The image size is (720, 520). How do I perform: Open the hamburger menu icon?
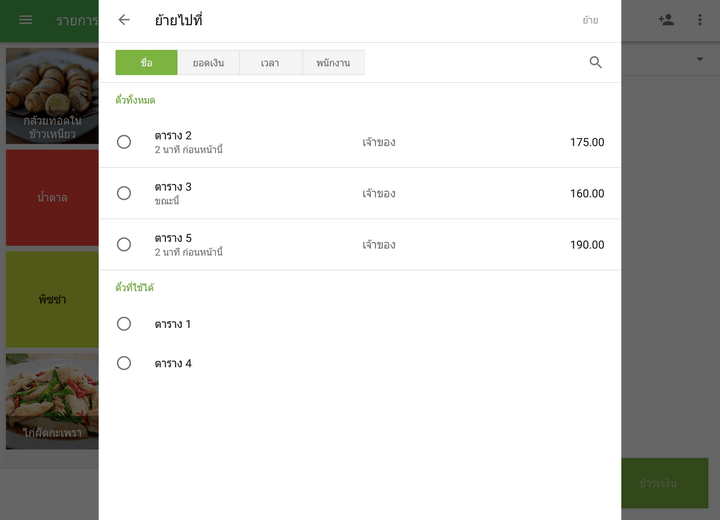pyautogui.click(x=26, y=20)
